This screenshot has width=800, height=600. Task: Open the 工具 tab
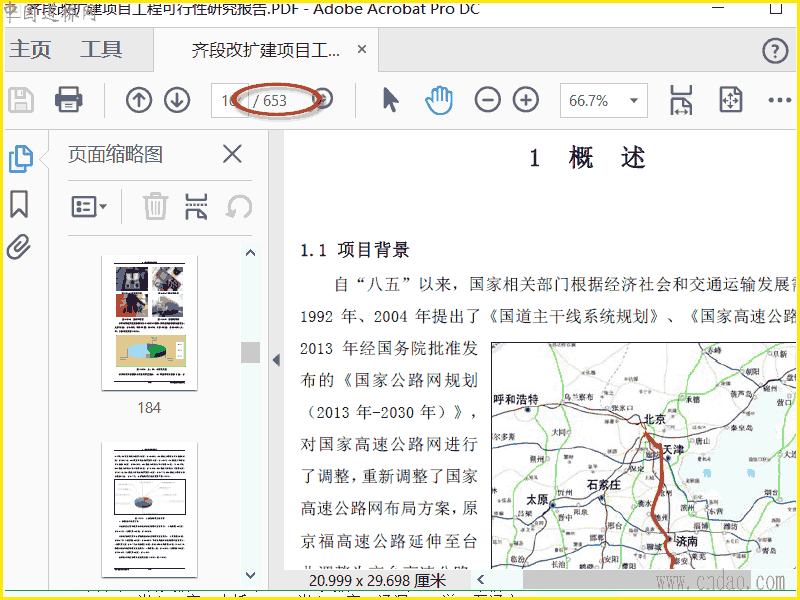pyautogui.click(x=101, y=49)
